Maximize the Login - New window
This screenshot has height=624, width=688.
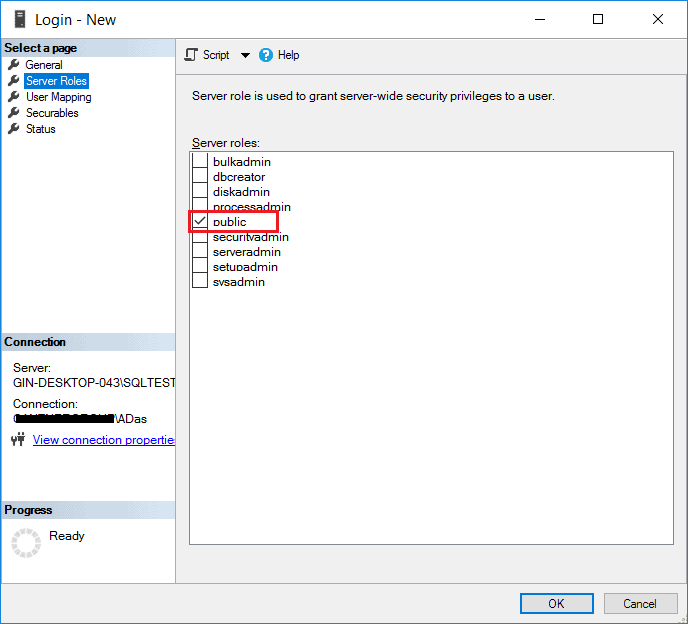click(598, 19)
